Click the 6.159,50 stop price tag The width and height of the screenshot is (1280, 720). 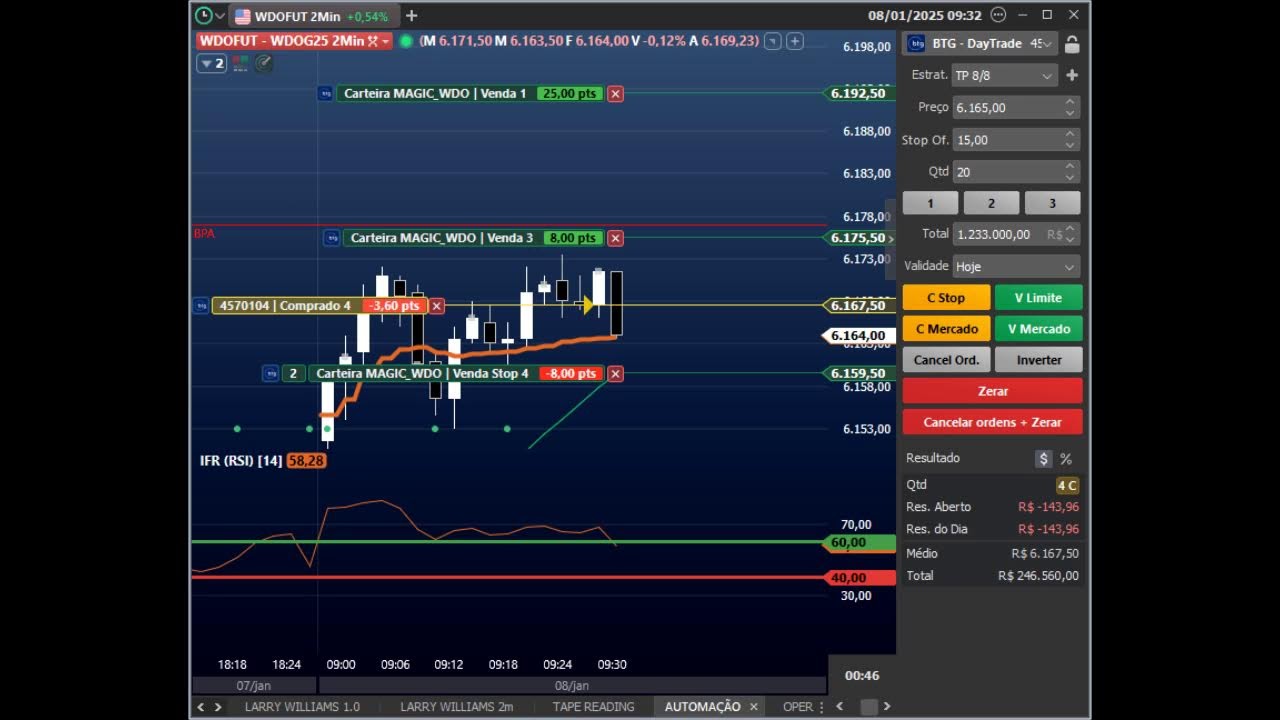858,374
